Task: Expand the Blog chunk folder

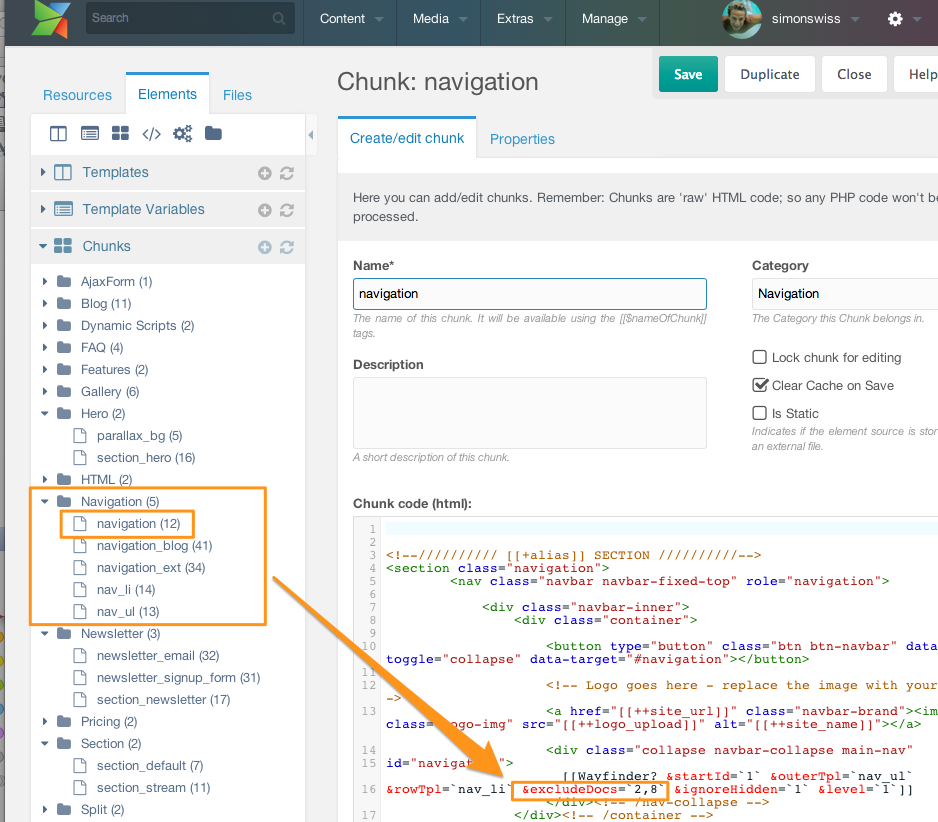Action: click(45, 304)
